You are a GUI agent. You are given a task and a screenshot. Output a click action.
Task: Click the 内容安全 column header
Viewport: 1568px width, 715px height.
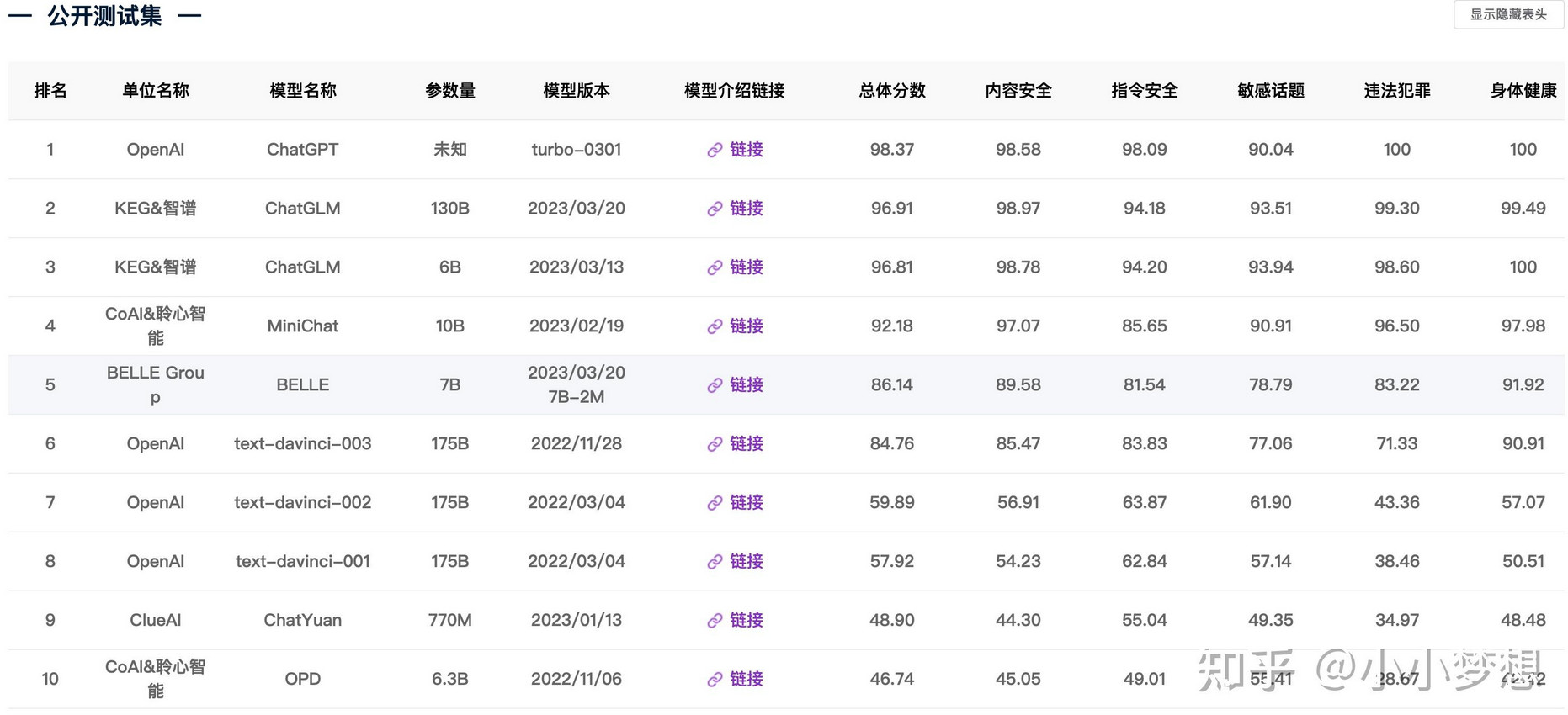tap(1018, 91)
